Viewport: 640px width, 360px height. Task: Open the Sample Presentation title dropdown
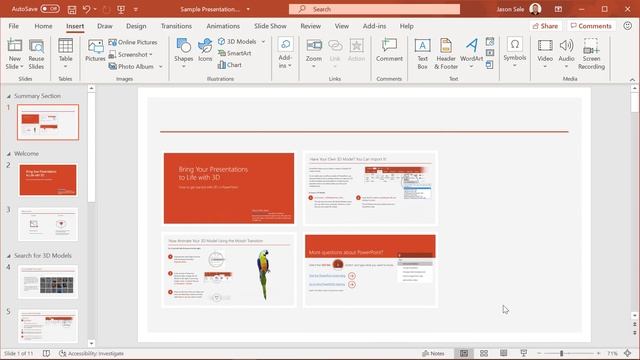click(248, 9)
